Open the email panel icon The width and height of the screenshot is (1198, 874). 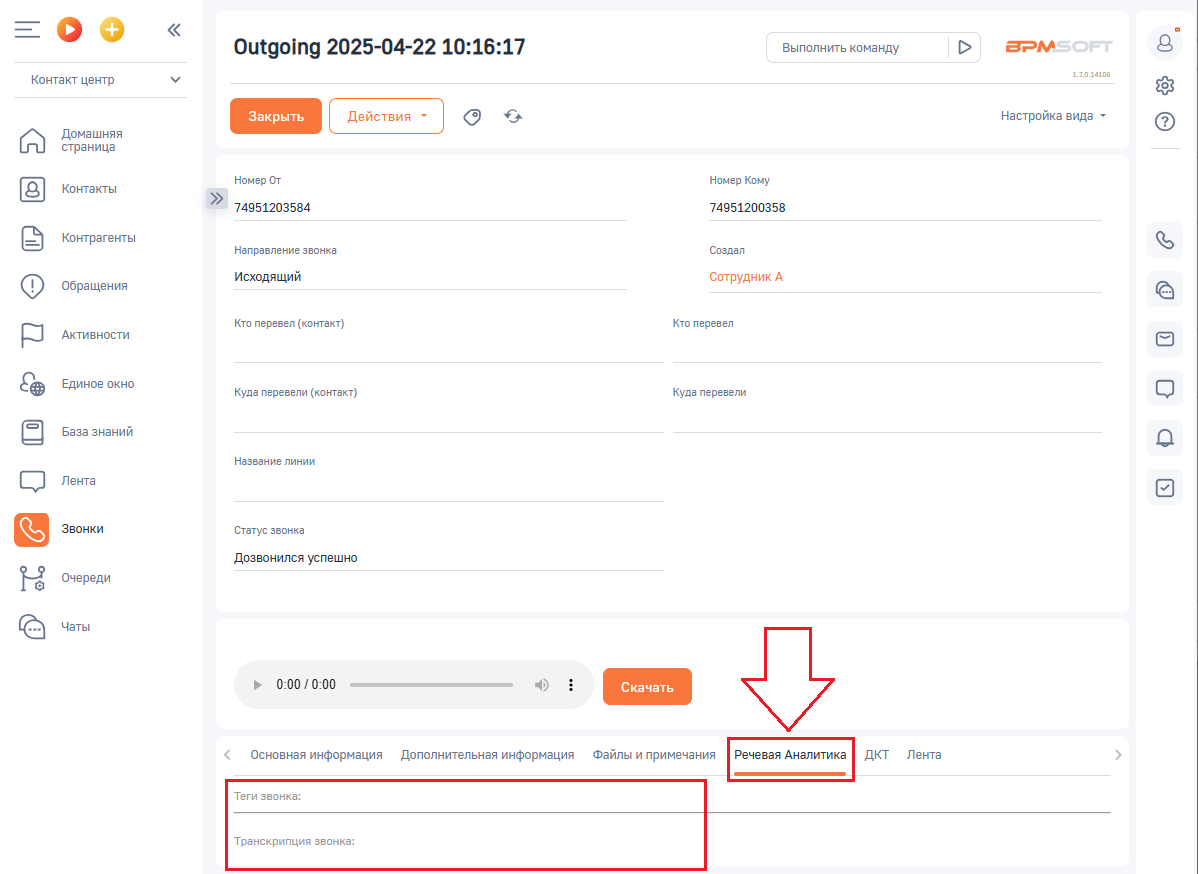coord(1164,338)
